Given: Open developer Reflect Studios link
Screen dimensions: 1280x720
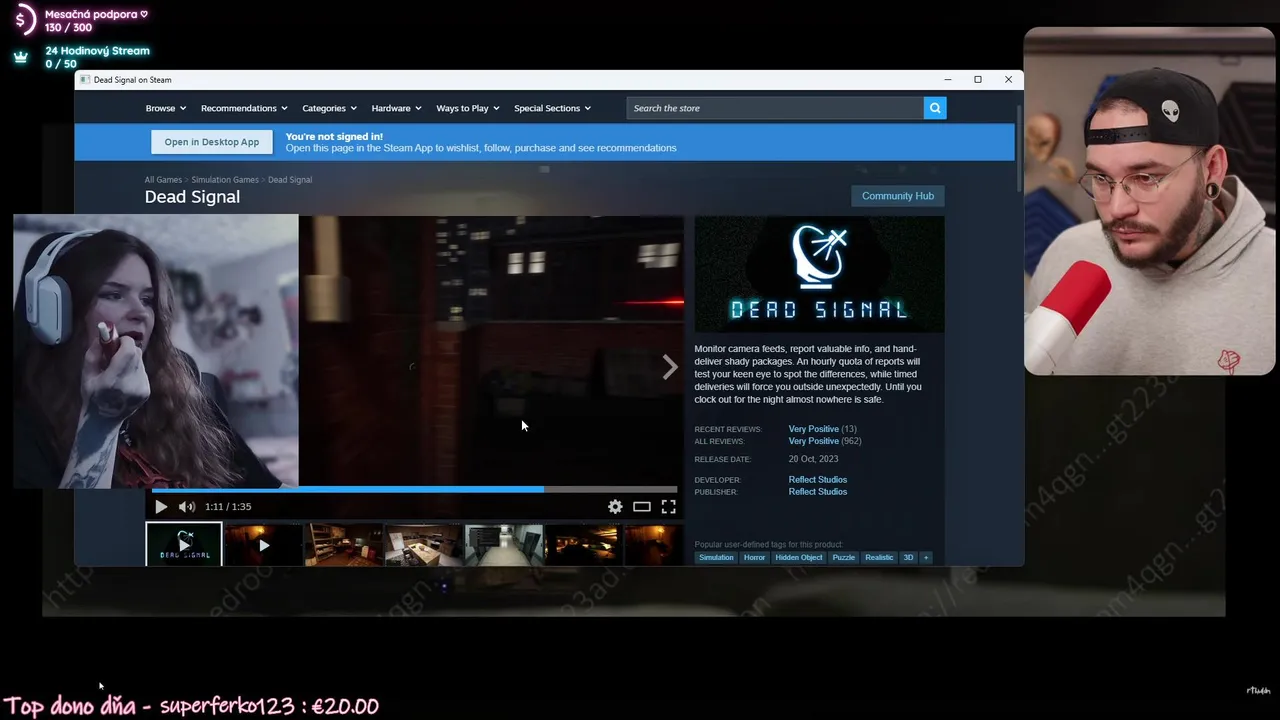Looking at the screenshot, I should 817,480.
